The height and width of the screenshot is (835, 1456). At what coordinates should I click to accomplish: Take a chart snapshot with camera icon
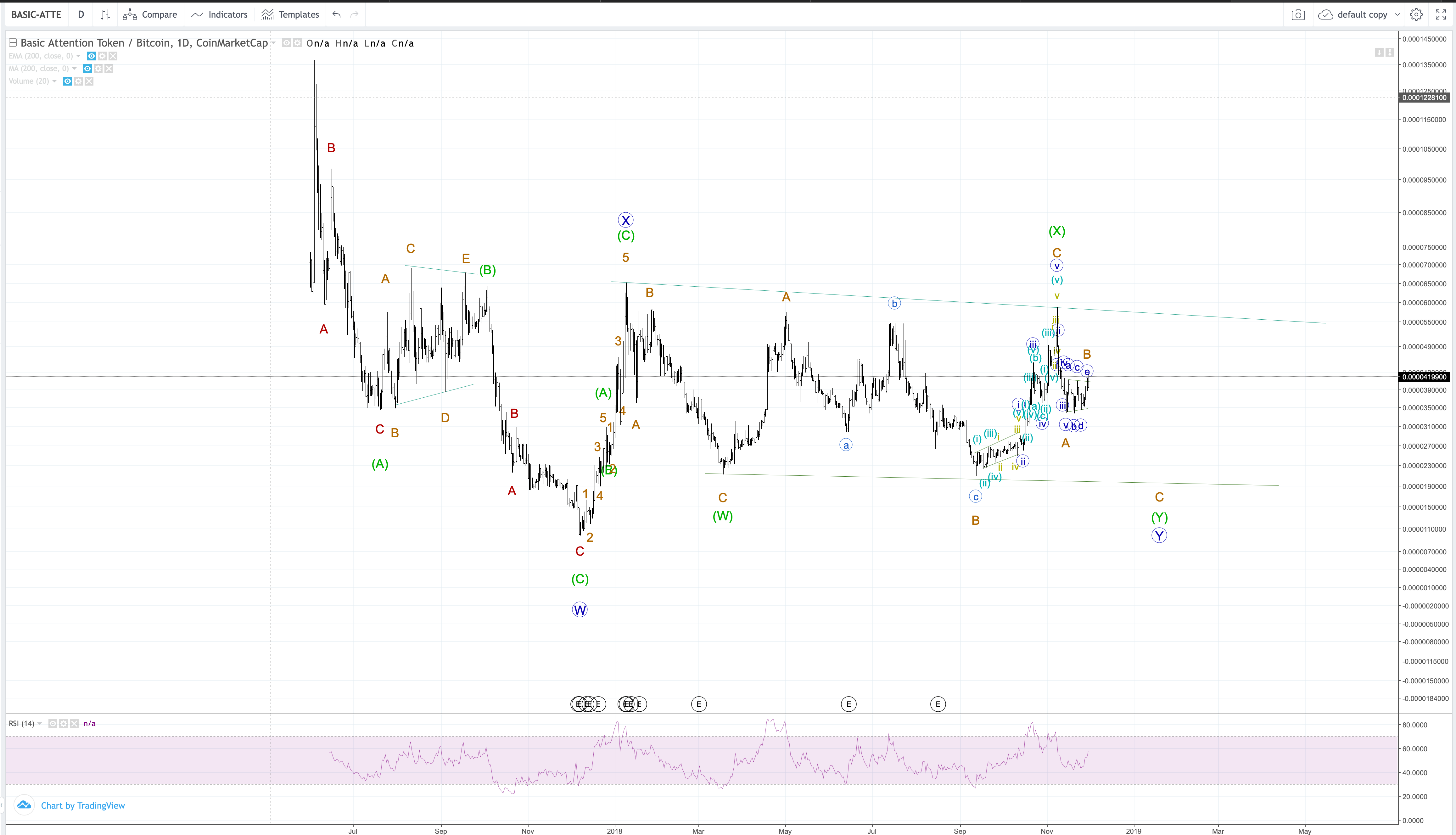pos(1298,15)
